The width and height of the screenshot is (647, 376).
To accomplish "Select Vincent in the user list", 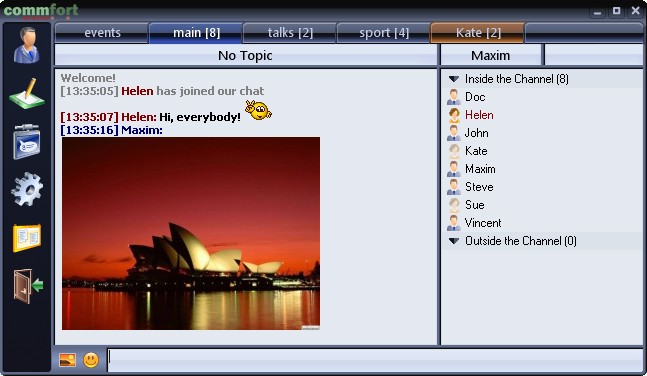I will (482, 223).
